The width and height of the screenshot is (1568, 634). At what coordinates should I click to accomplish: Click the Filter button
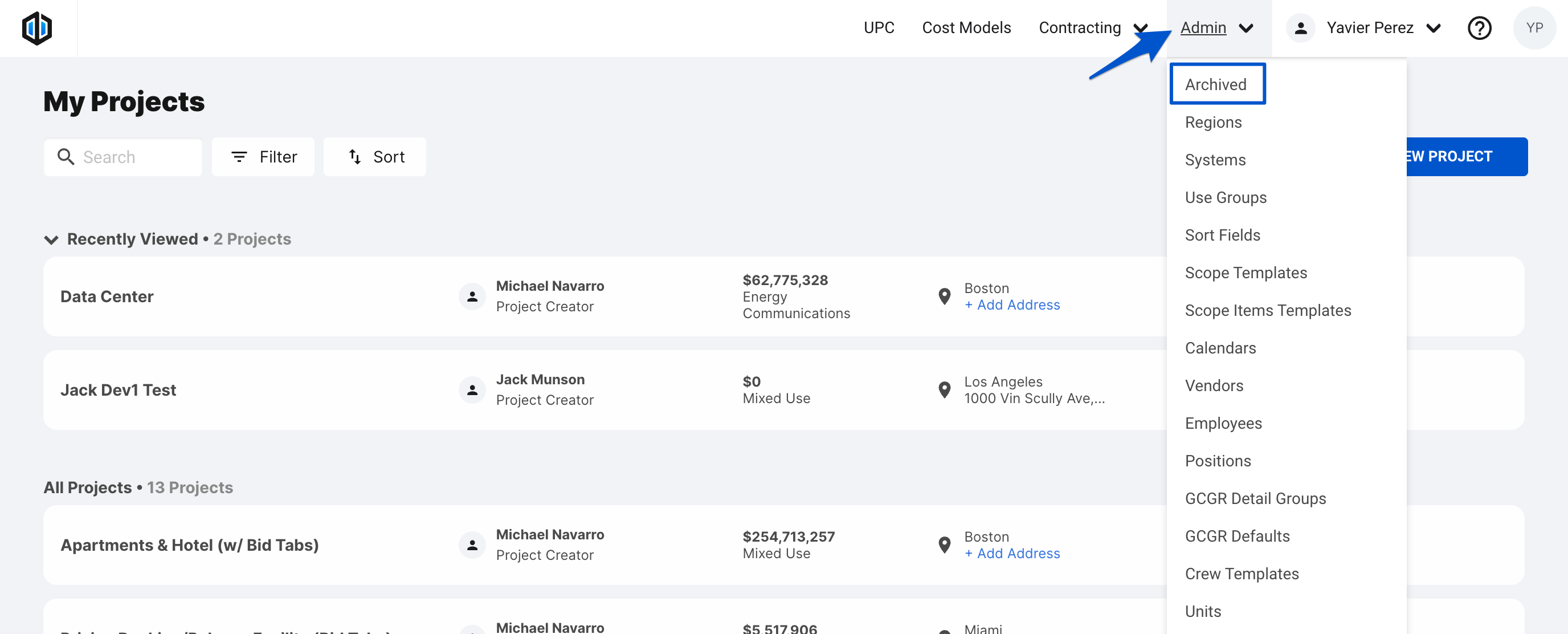[x=264, y=157]
